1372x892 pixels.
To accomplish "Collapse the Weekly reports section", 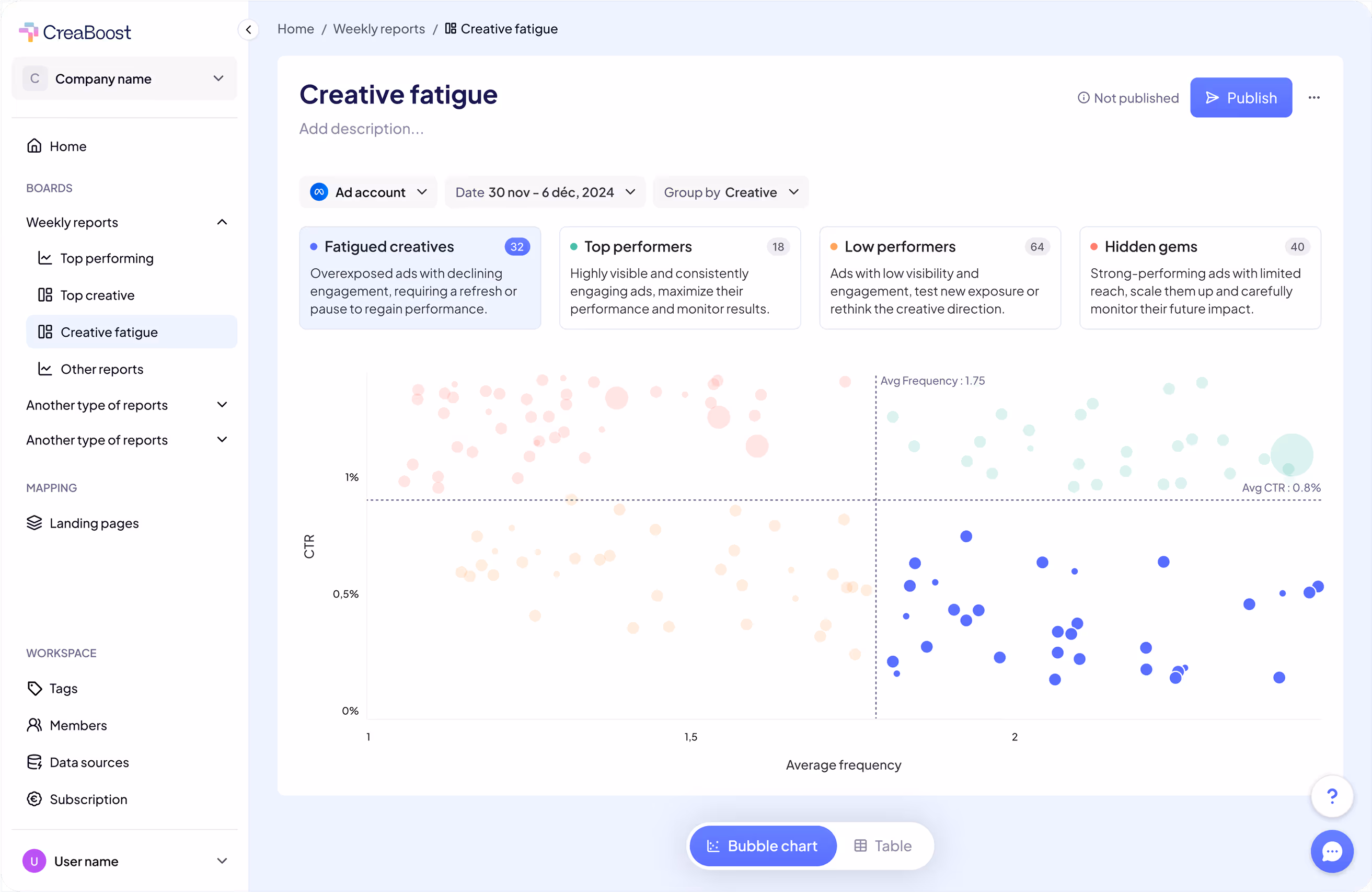I will click(222, 222).
